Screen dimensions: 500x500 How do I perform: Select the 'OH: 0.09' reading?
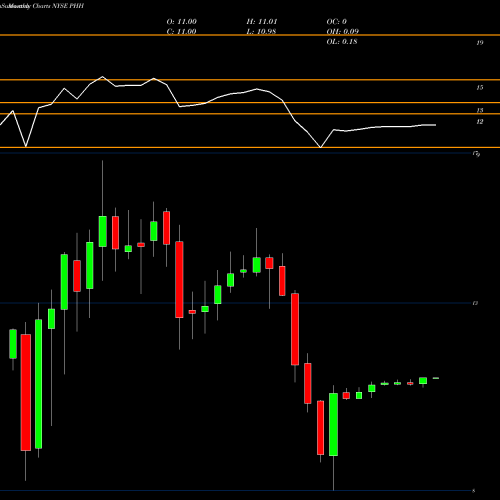pyautogui.click(x=343, y=31)
